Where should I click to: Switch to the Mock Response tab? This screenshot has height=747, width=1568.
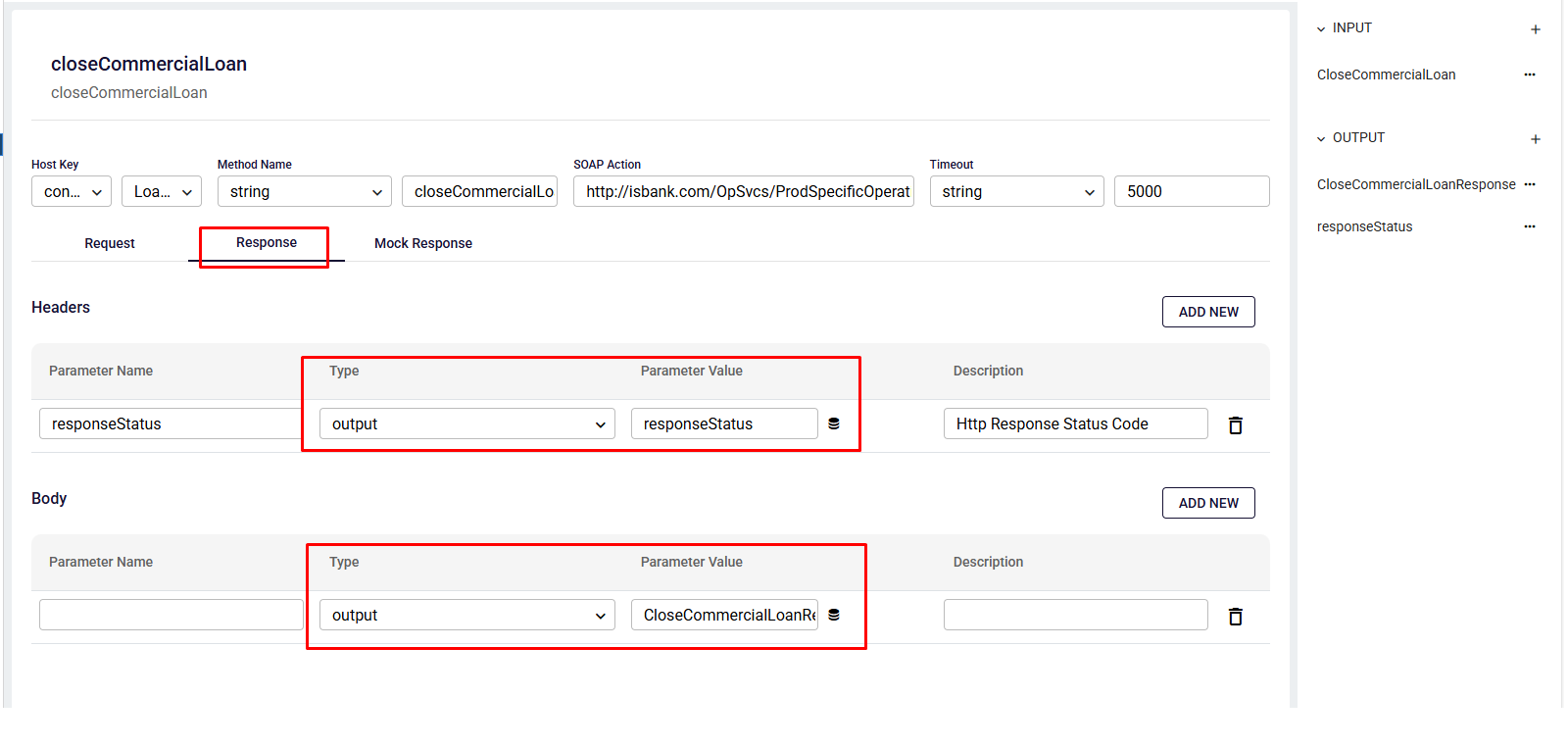point(422,243)
